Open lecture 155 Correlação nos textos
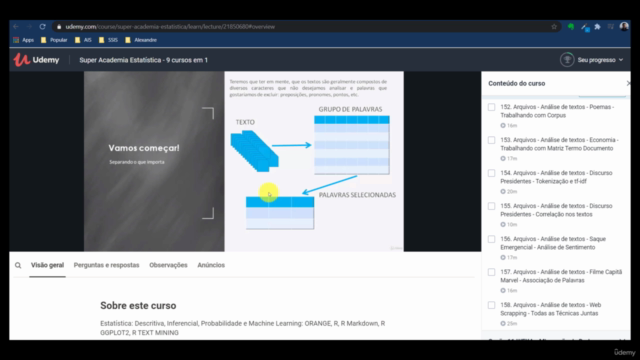 (556, 210)
